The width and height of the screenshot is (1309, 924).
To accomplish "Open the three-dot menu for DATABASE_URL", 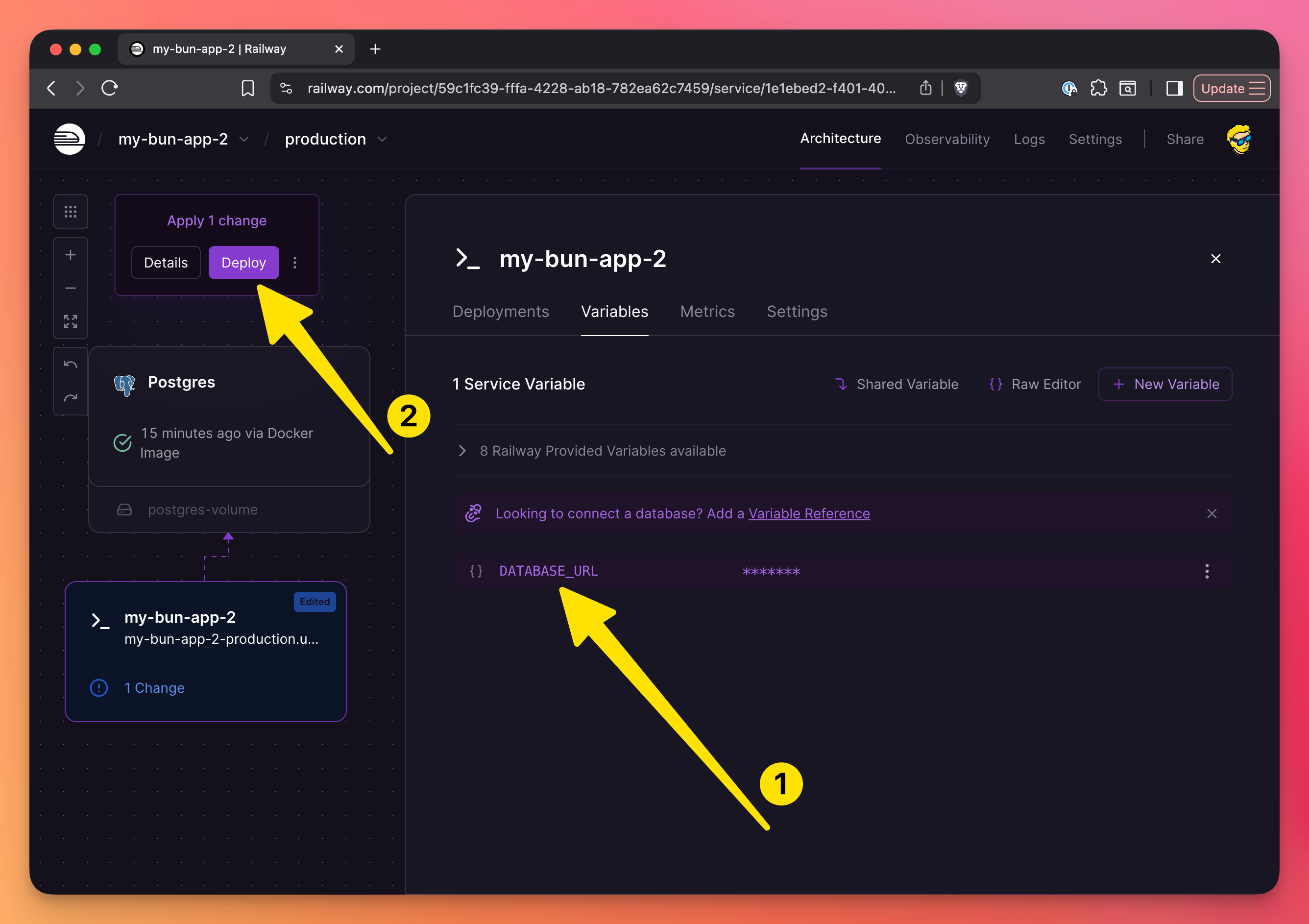I will (1207, 571).
